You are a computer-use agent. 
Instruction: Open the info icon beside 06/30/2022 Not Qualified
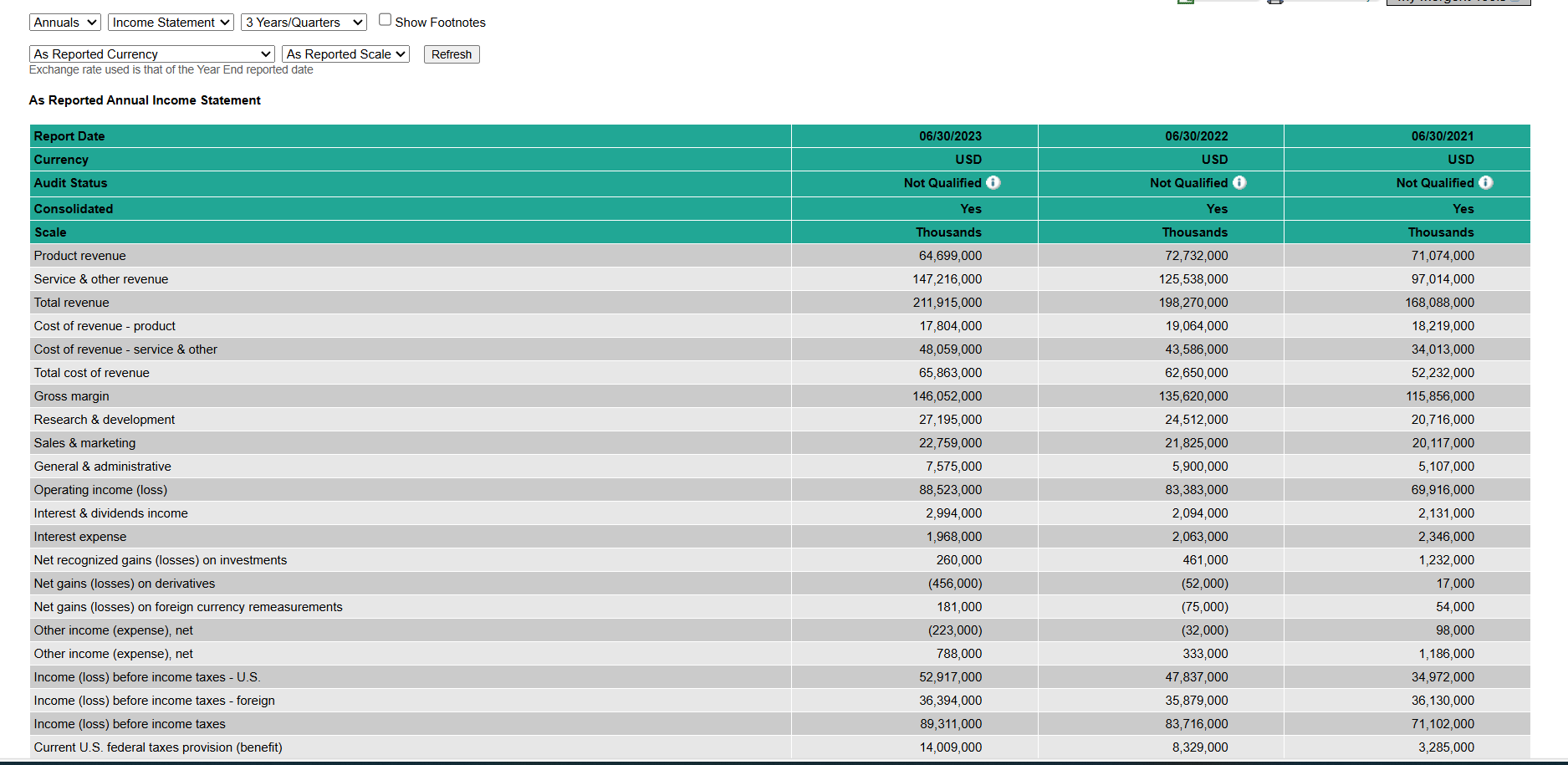(1240, 182)
